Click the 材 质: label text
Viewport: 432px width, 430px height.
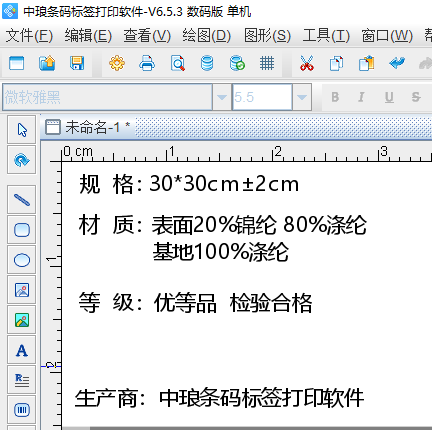click(x=111, y=225)
